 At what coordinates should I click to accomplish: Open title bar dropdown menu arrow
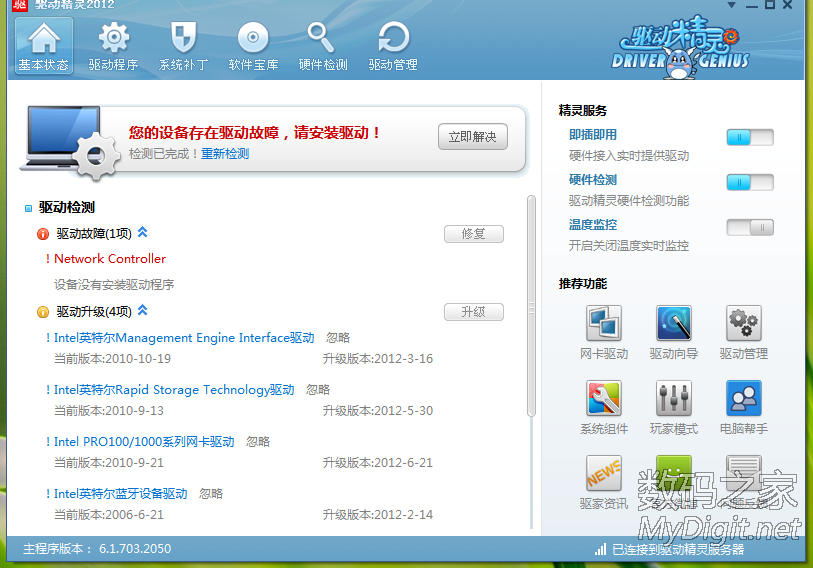[732, 5]
